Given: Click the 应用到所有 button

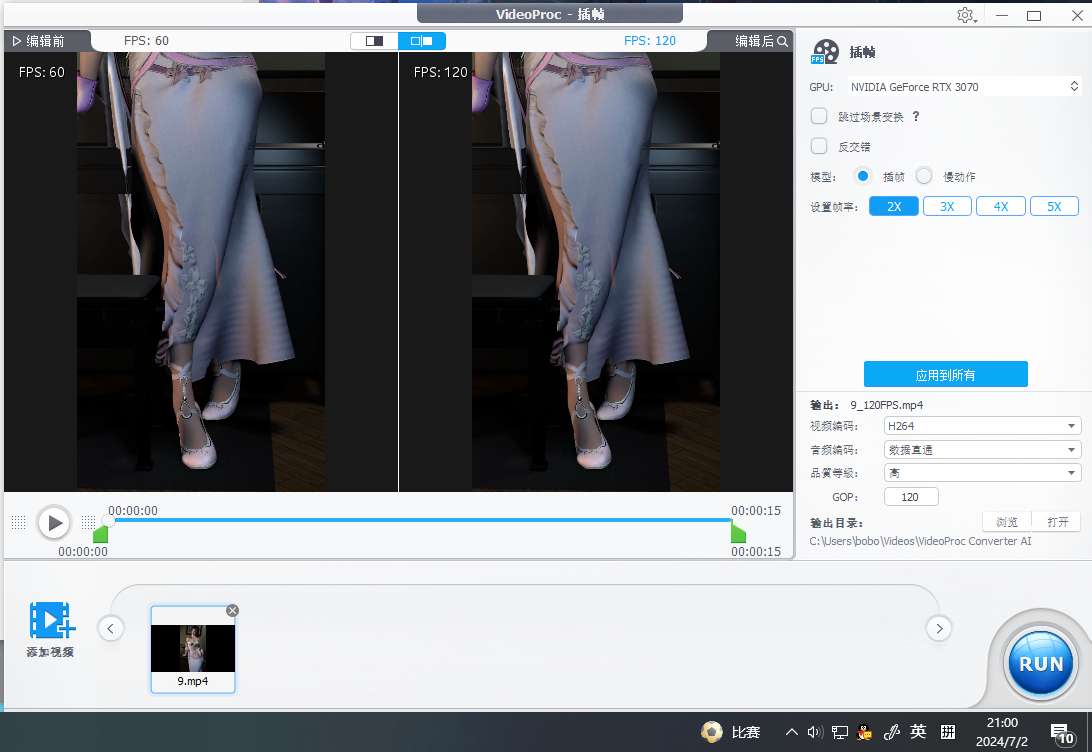Looking at the screenshot, I should coord(945,375).
